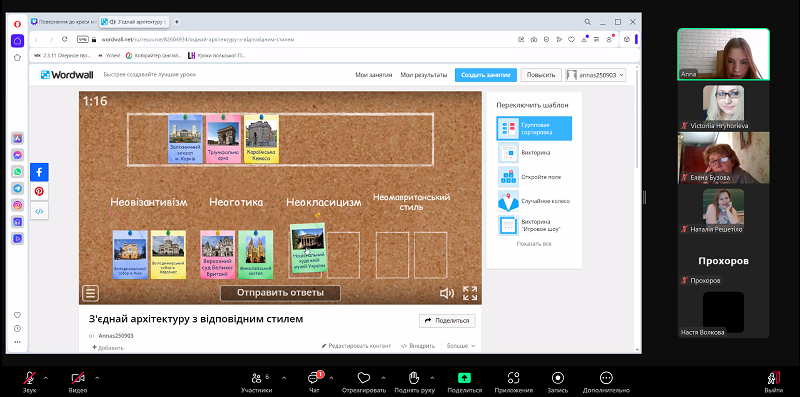The width and height of the screenshot is (800, 397).
Task: Open Дополнительно more options
Action: coord(606,382)
